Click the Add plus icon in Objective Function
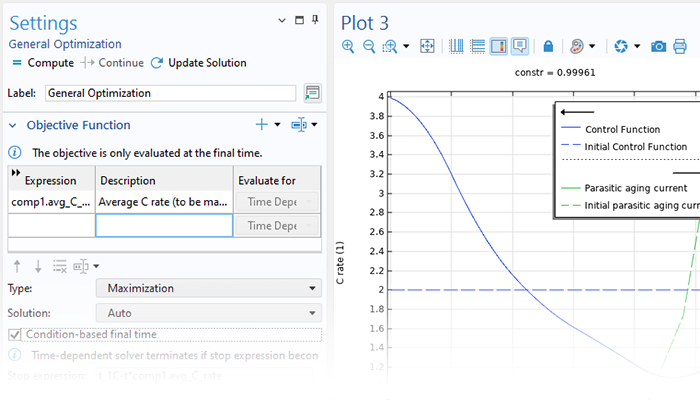The height and width of the screenshot is (400, 700). point(262,125)
